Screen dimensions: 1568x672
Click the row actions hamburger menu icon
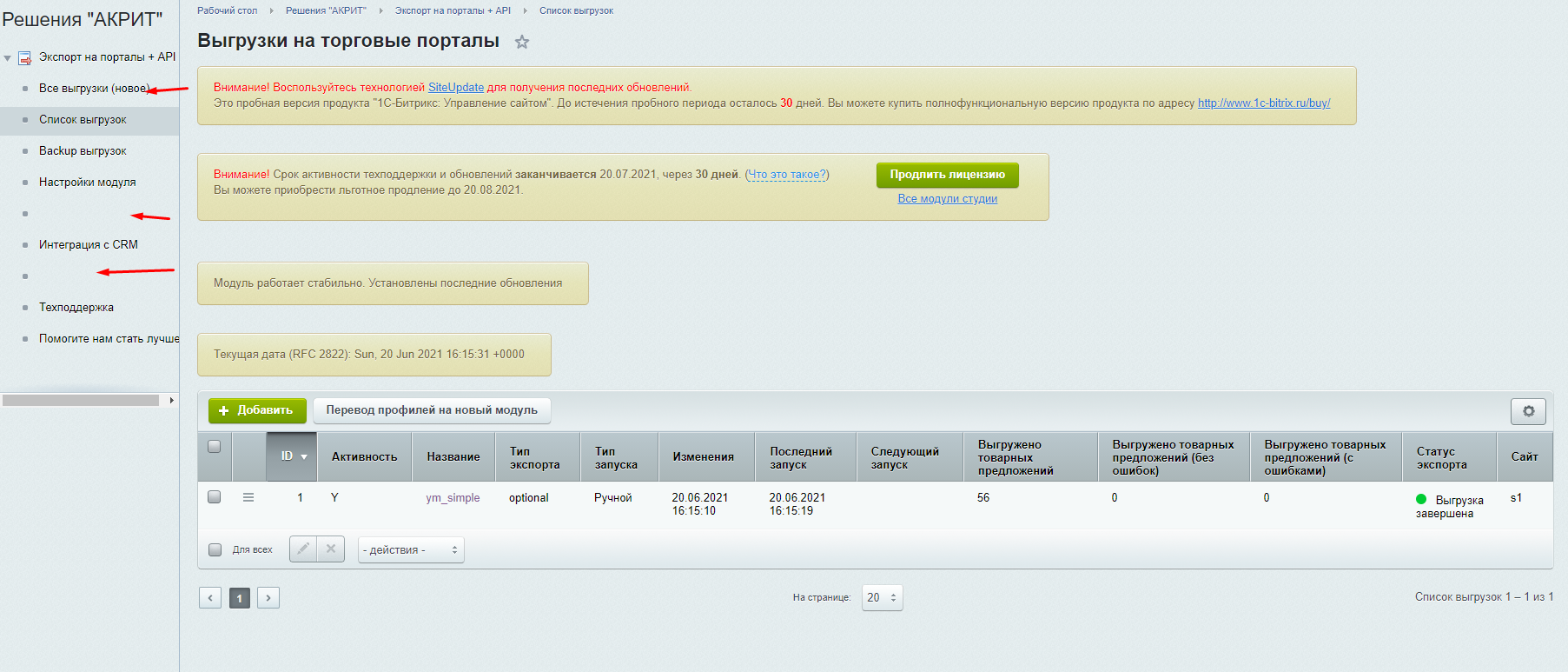[248, 497]
